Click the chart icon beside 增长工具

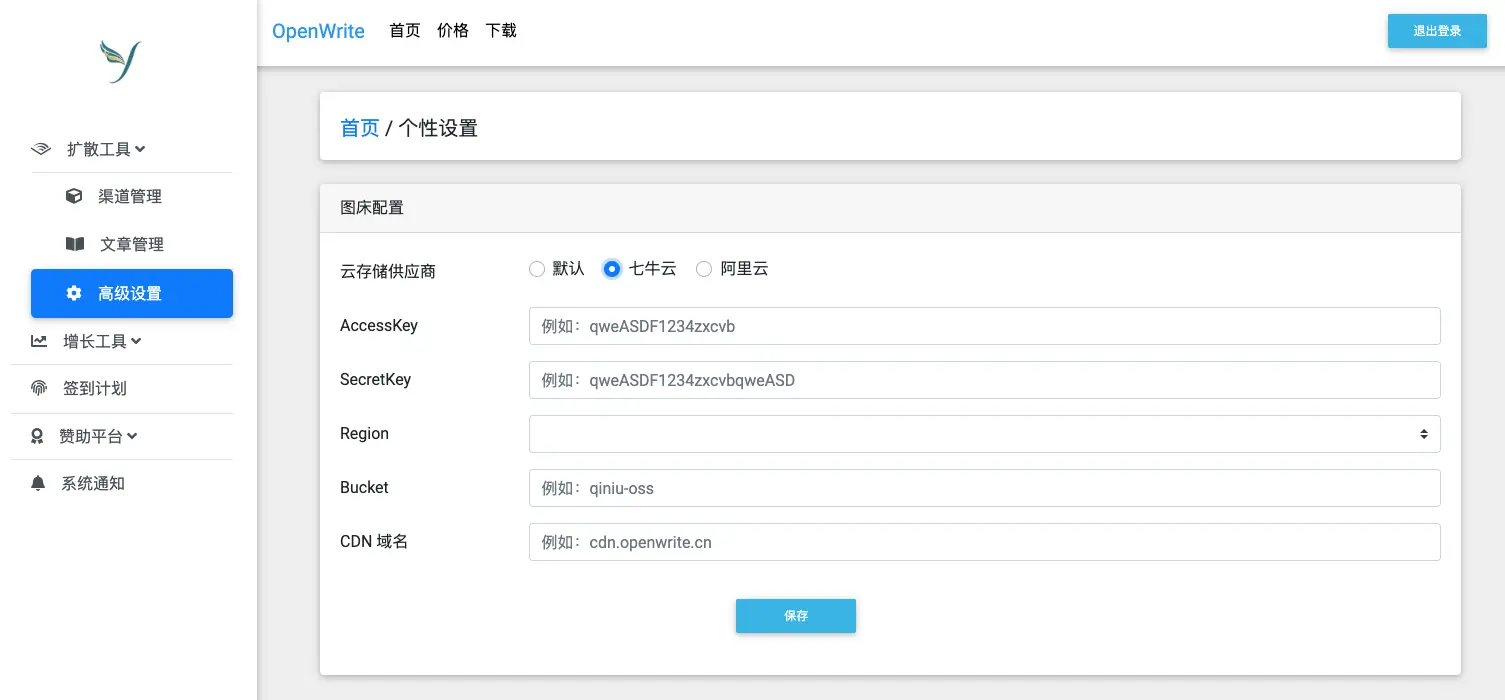[x=39, y=341]
